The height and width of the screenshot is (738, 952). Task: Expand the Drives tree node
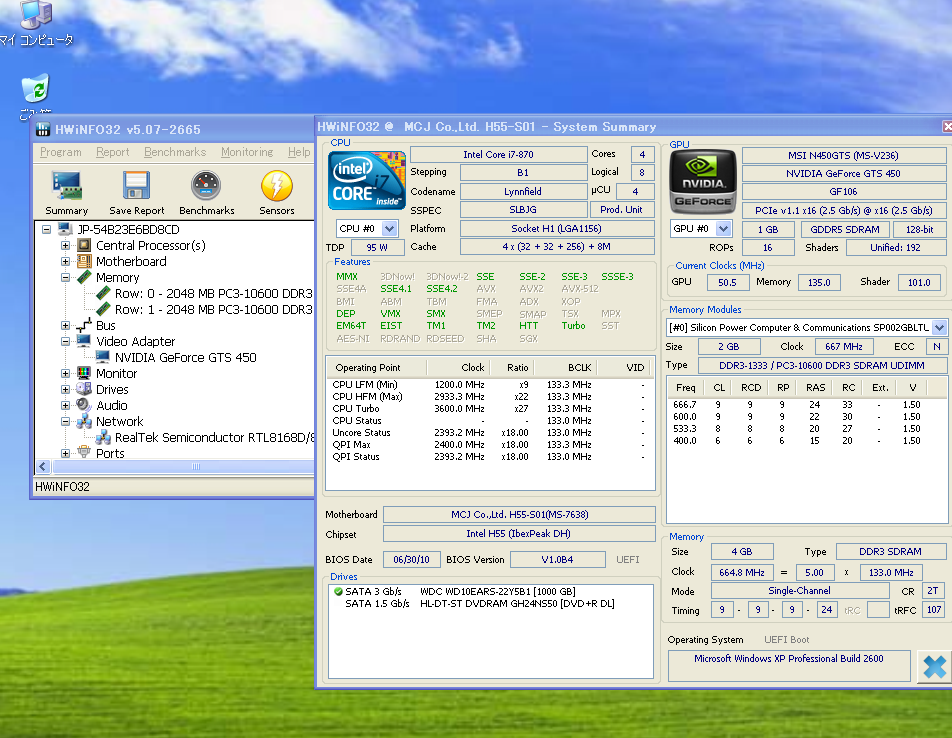[x=66, y=389]
